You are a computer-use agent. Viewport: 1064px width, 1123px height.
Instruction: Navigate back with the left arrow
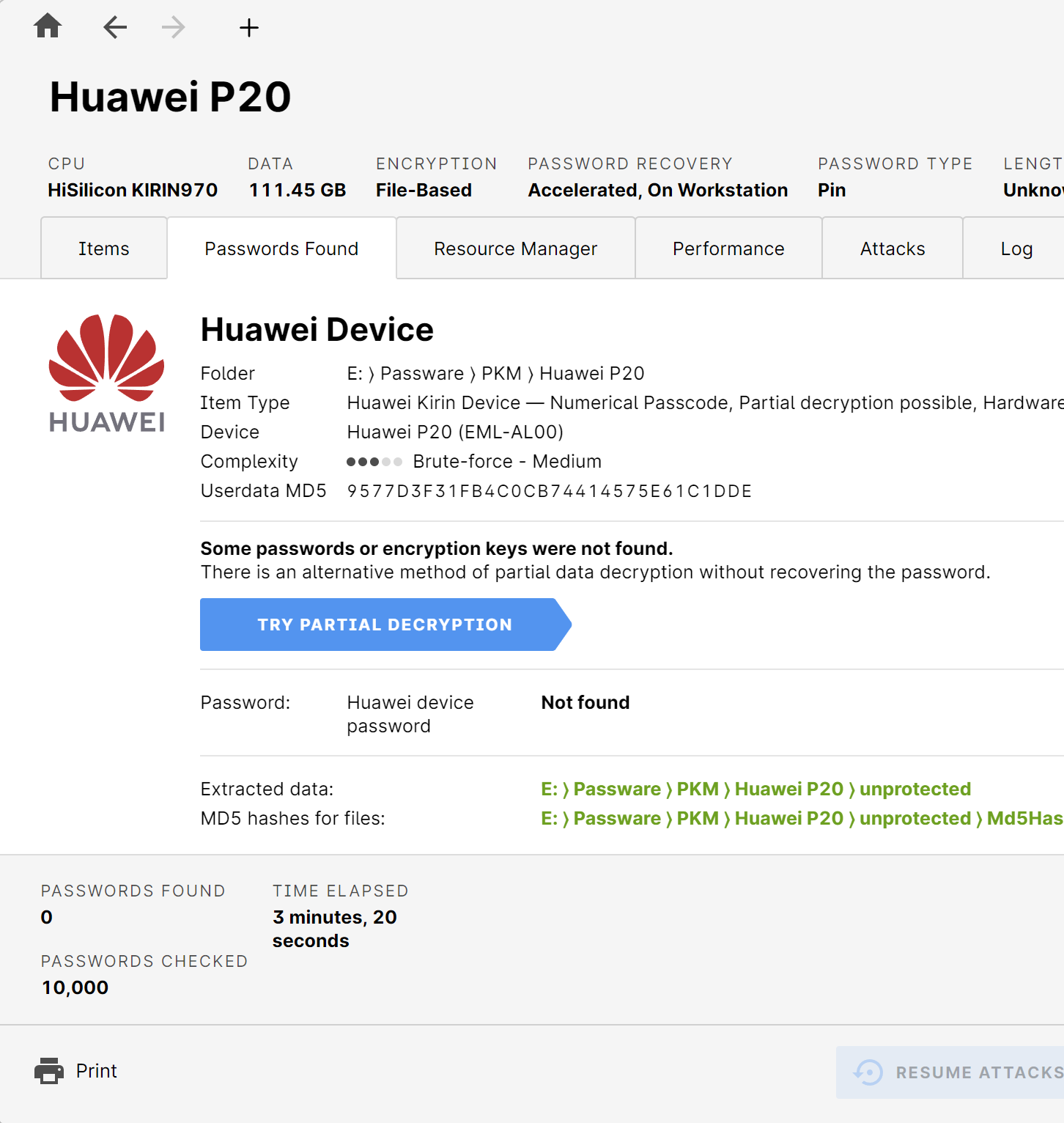point(115,28)
